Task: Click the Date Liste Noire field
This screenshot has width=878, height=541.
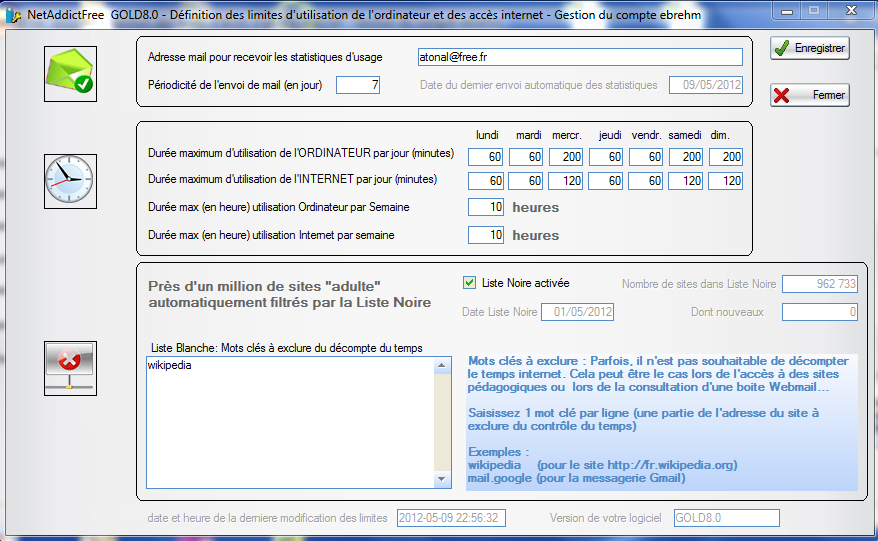Action: click(577, 312)
